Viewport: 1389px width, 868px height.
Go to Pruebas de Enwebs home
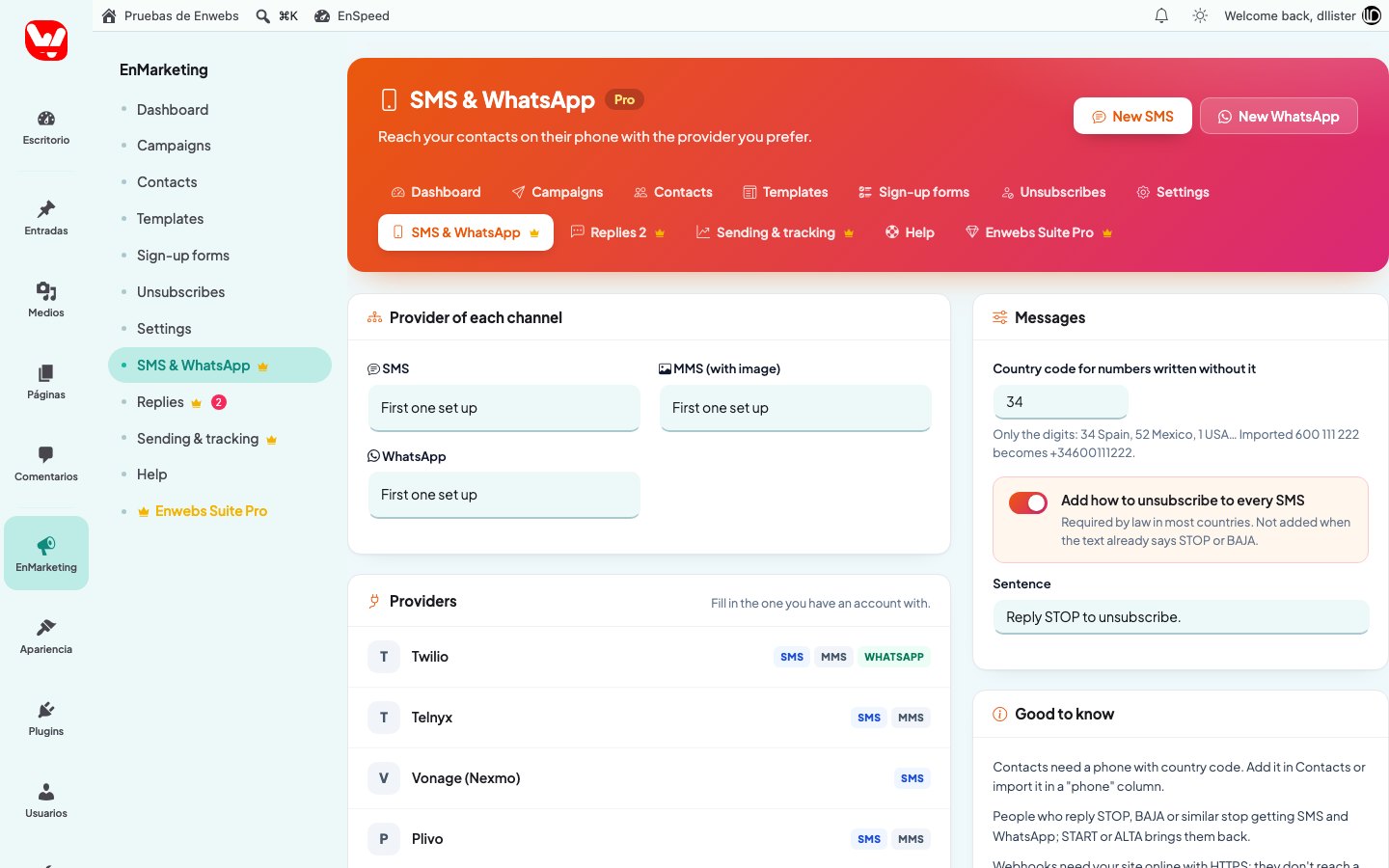170,15
